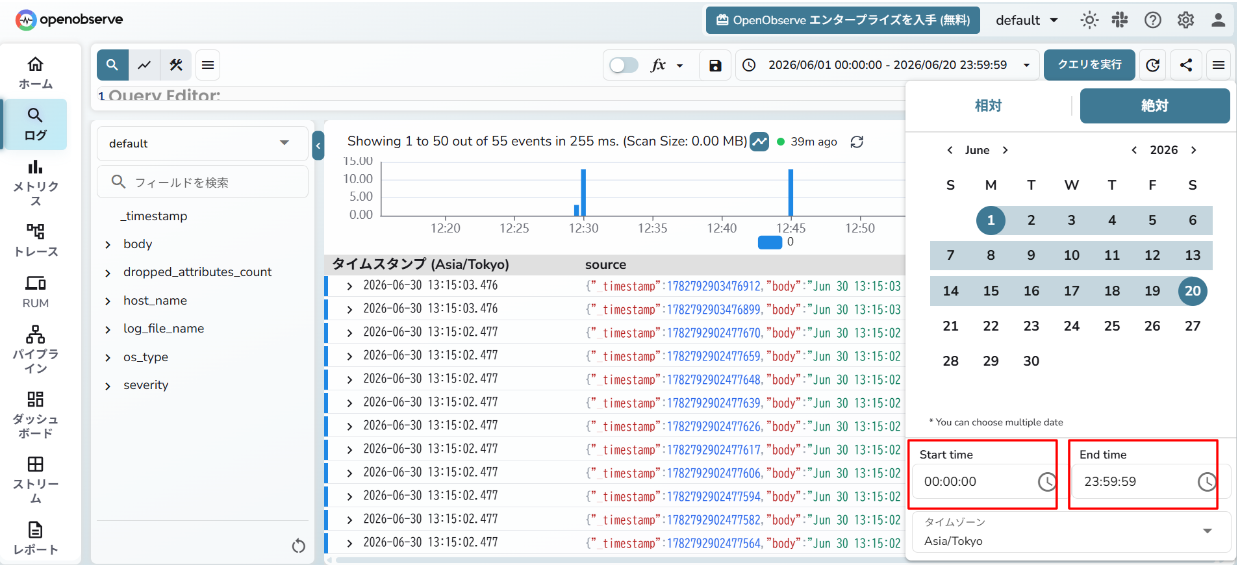Click the field search box
1237x565 pixels.
tap(202, 182)
